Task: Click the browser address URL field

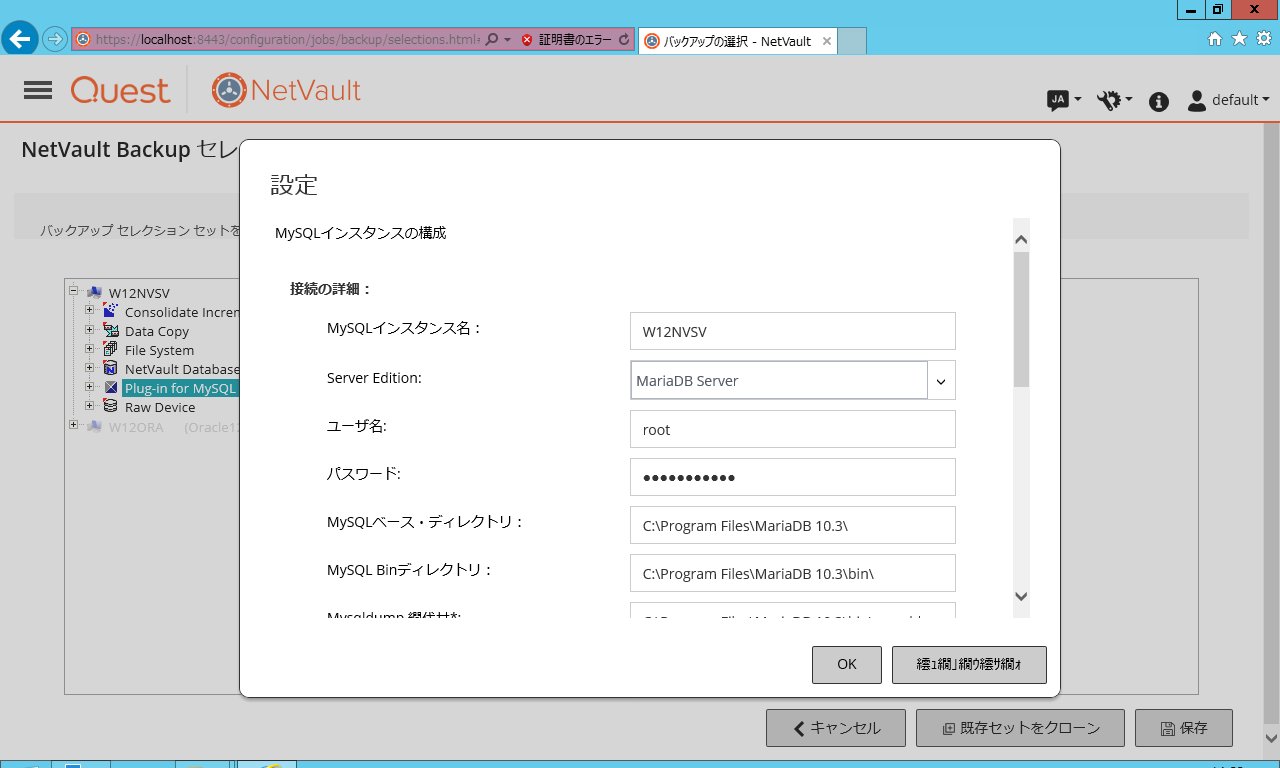Action: pyautogui.click(x=287, y=40)
